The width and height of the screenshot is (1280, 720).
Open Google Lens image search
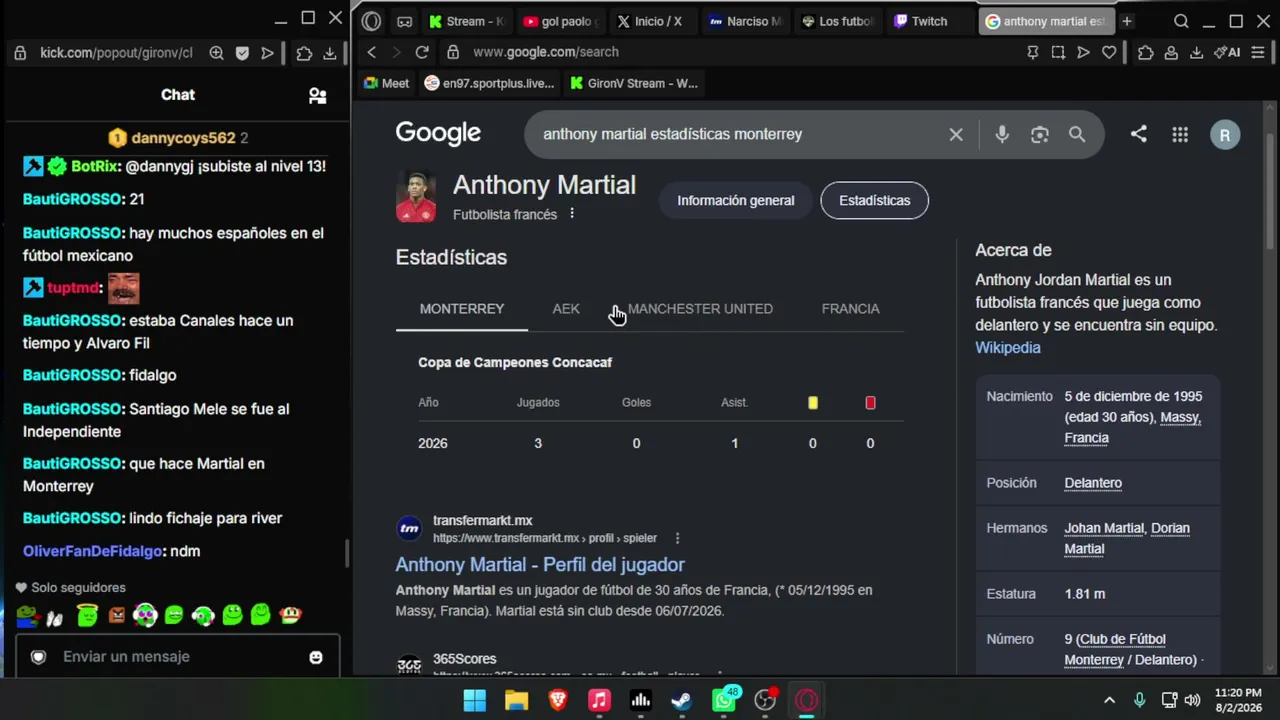click(1040, 134)
